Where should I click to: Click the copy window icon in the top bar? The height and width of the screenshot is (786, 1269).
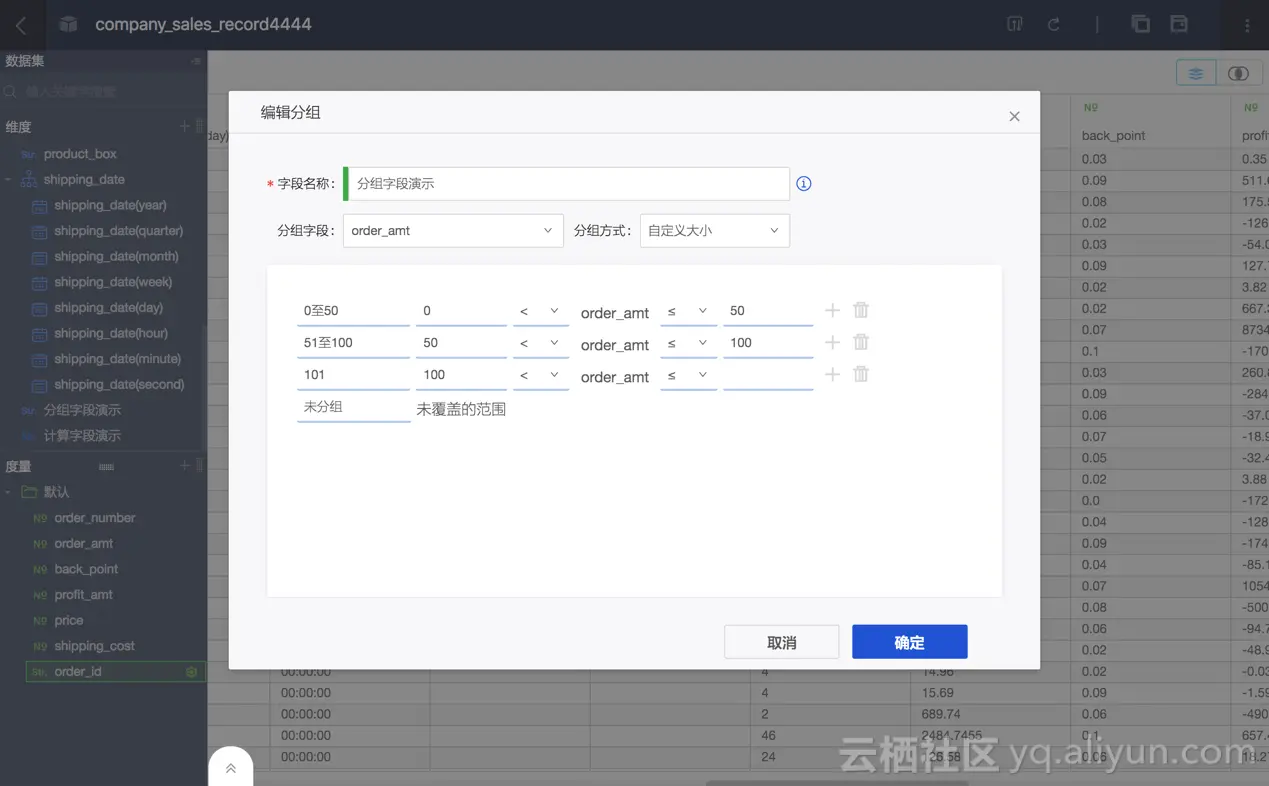1140,24
